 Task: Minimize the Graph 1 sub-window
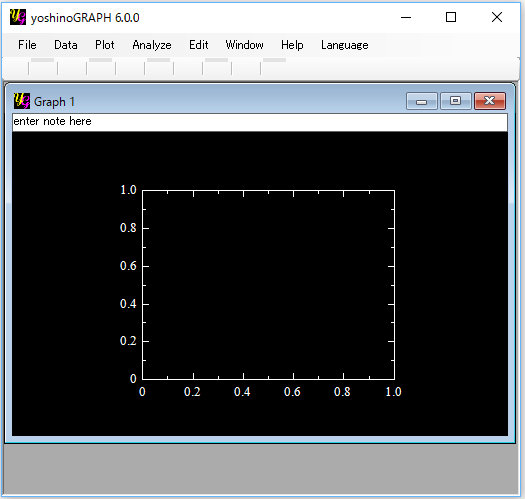[x=422, y=101]
